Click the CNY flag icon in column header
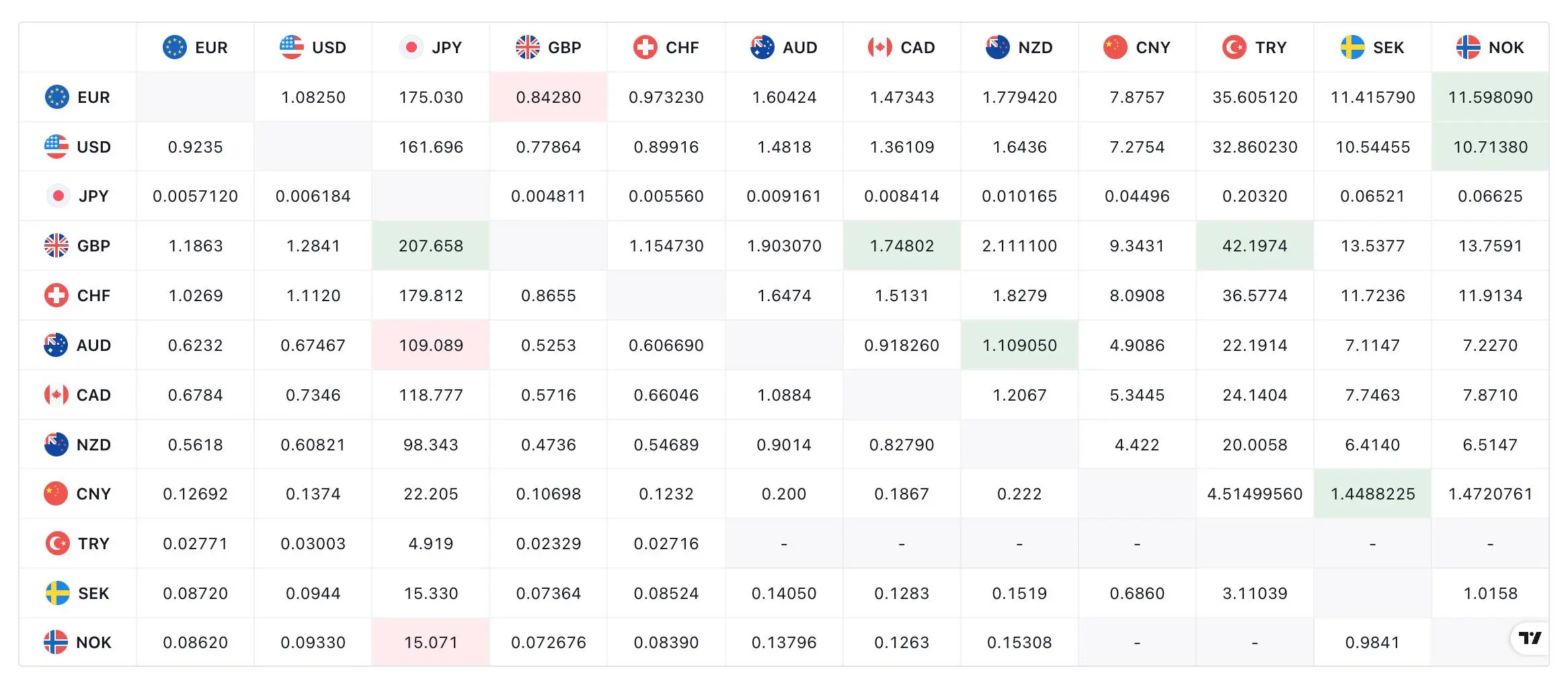This screenshot has height=683, width=1568. (1115, 47)
